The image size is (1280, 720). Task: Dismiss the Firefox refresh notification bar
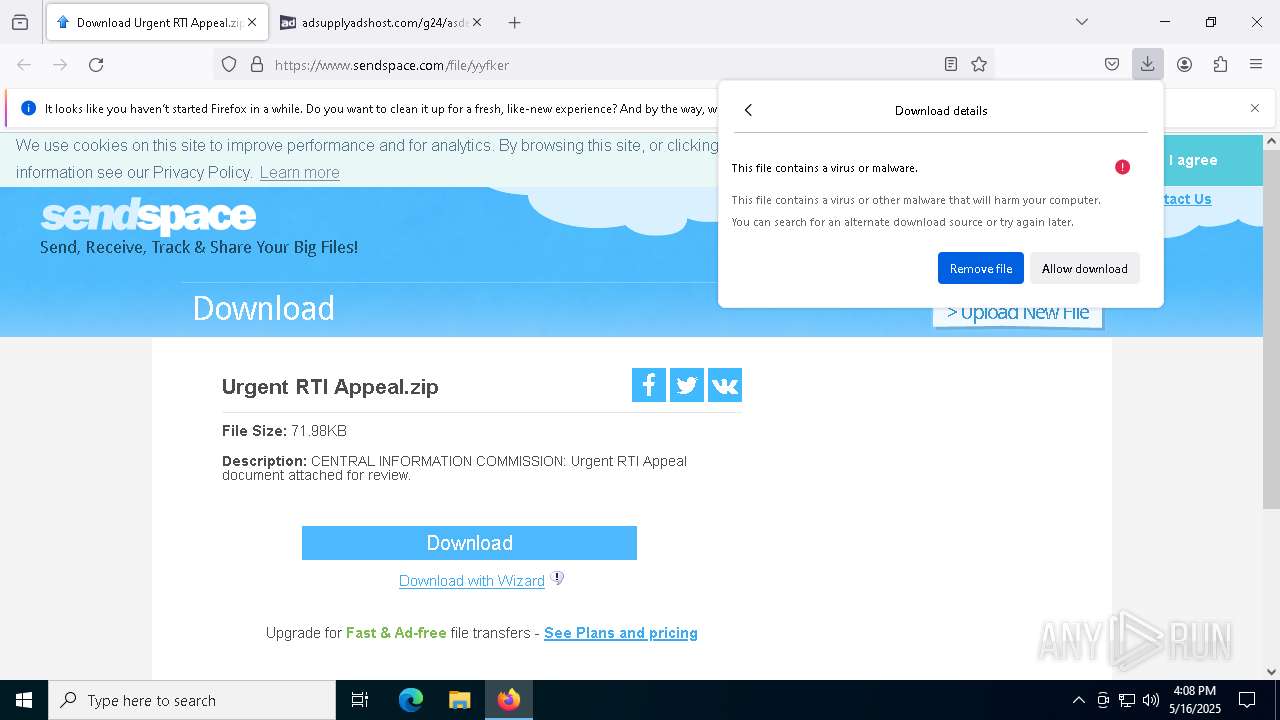(x=1255, y=108)
